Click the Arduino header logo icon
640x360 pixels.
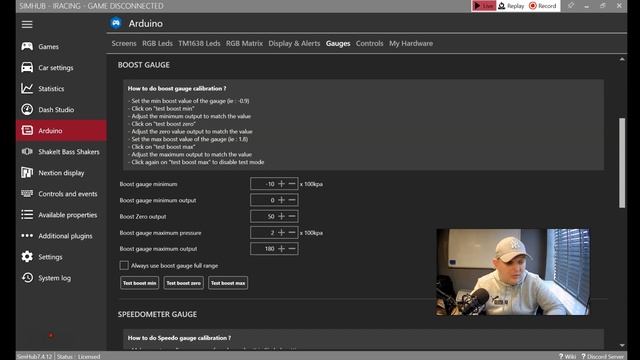pyautogui.click(x=116, y=23)
